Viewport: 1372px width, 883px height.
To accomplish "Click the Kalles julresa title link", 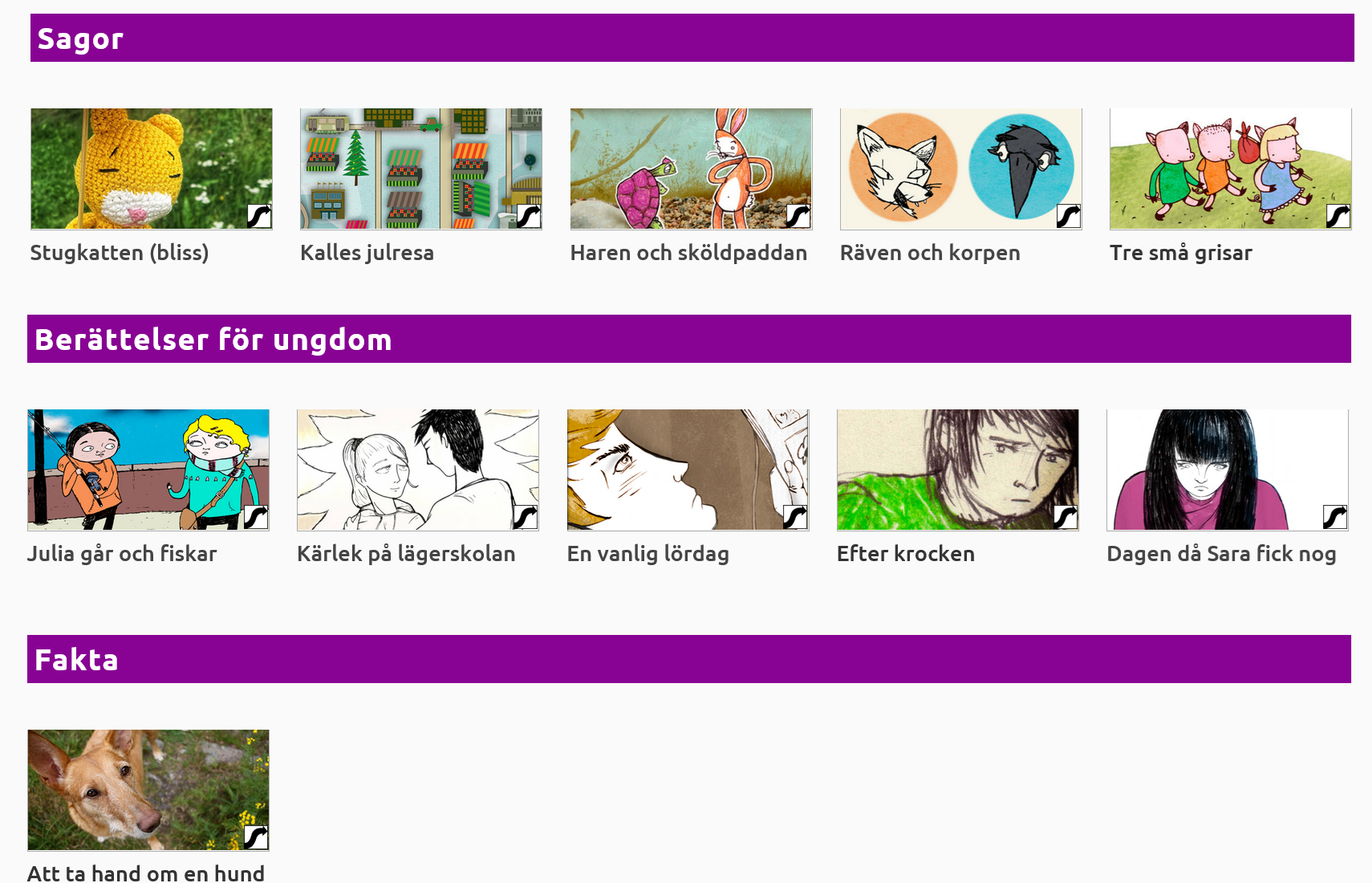I will 367,253.
